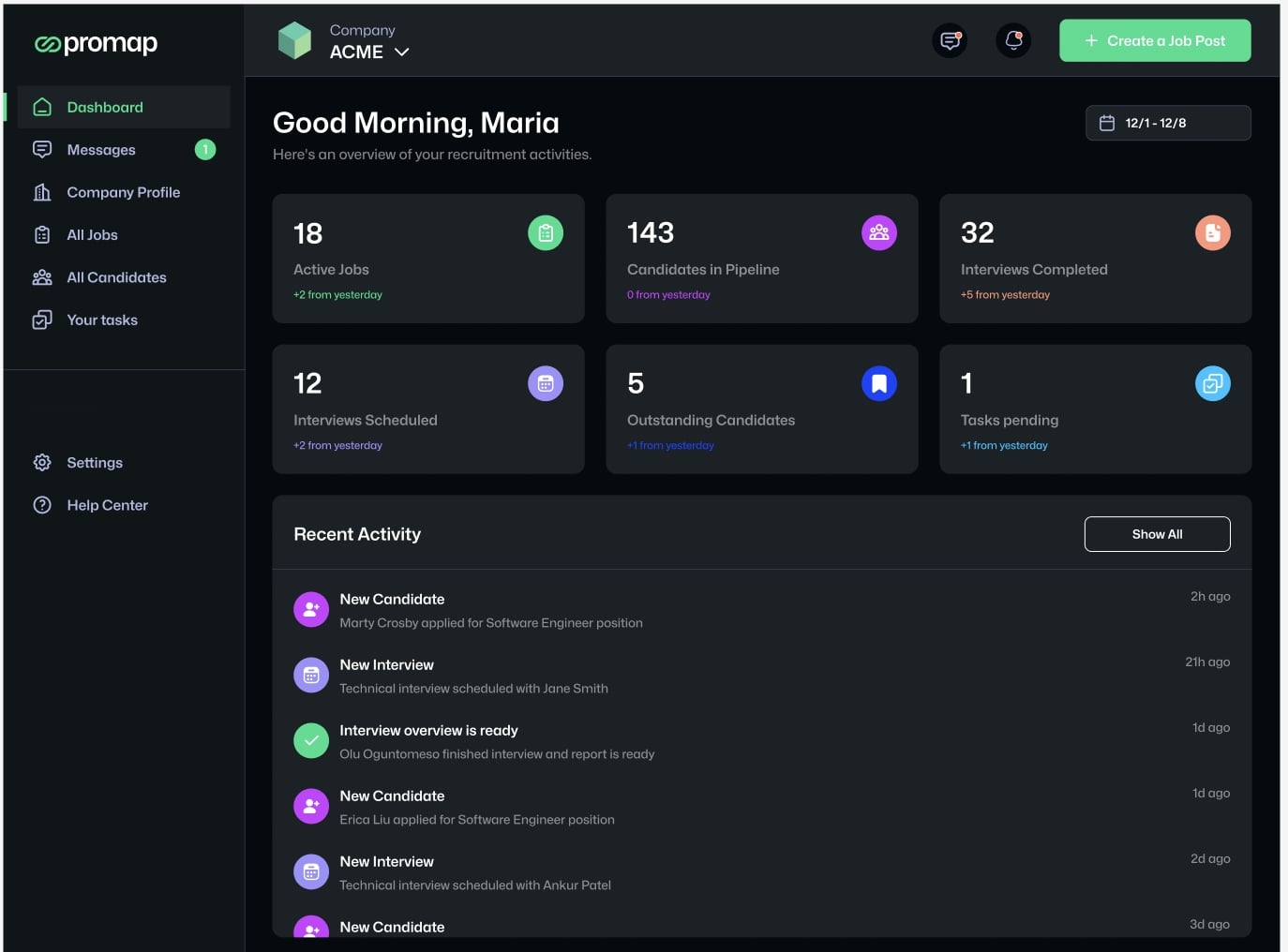Image resolution: width=1288 pixels, height=952 pixels.
Task: Open Settings from the sidebar gear
Action: click(x=94, y=462)
